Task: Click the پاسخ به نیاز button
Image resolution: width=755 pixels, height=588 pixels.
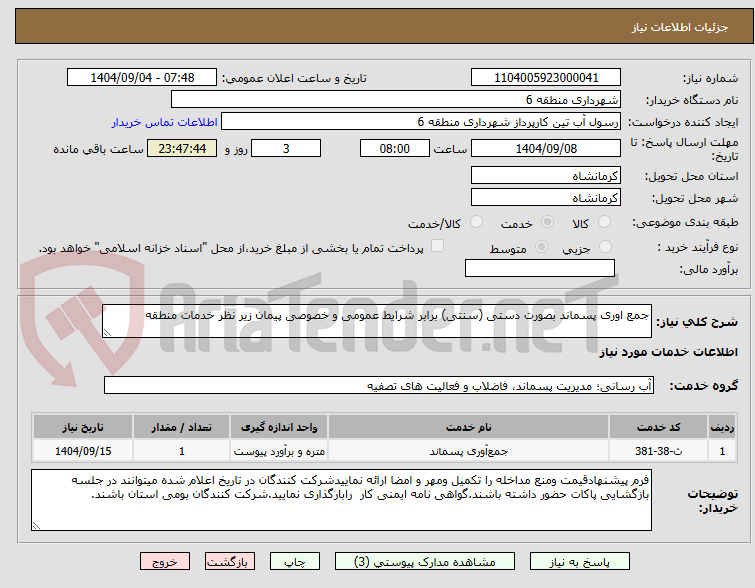Action: tap(580, 562)
